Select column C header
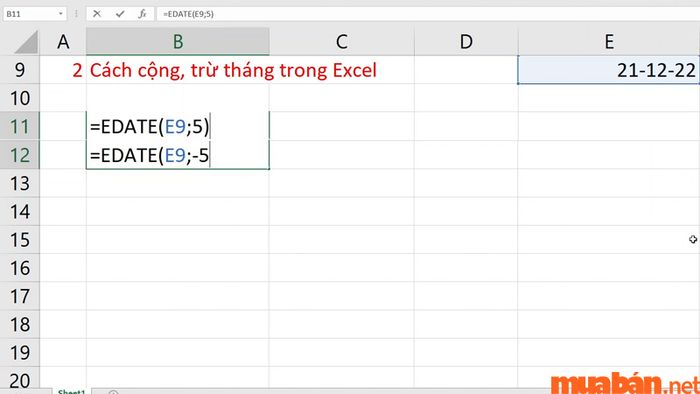Screen dimensions: 700x394 pyautogui.click(x=342, y=41)
